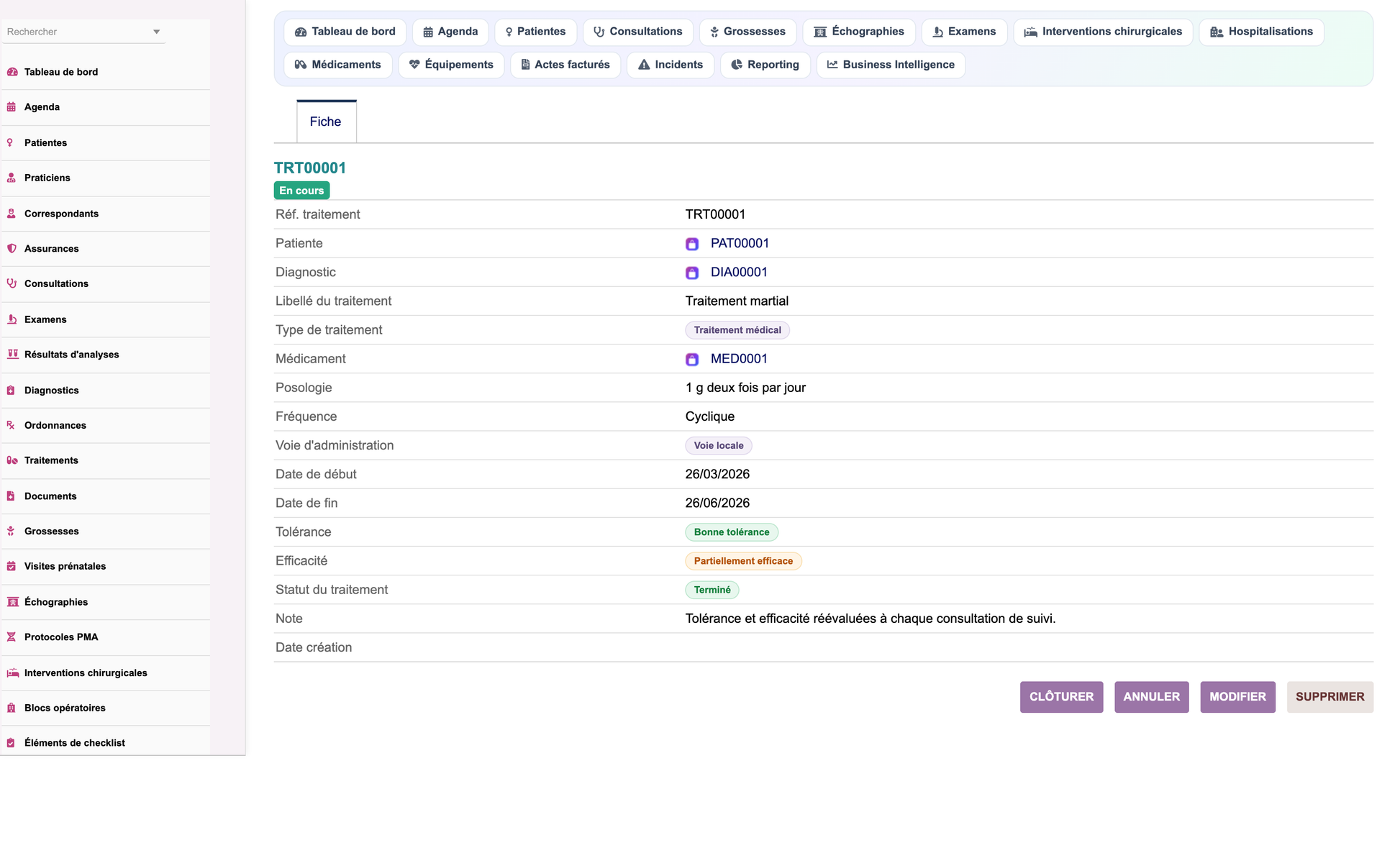Open Consultations in the top navigation
The image size is (1400, 866).
638,32
